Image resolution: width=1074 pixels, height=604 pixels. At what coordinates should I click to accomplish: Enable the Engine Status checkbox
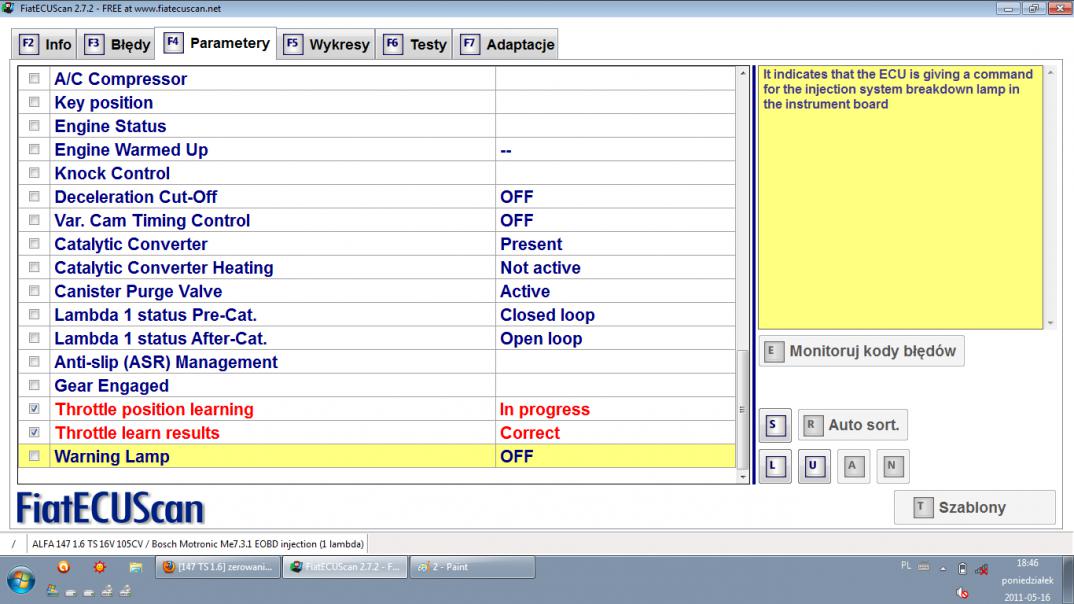click(34, 126)
